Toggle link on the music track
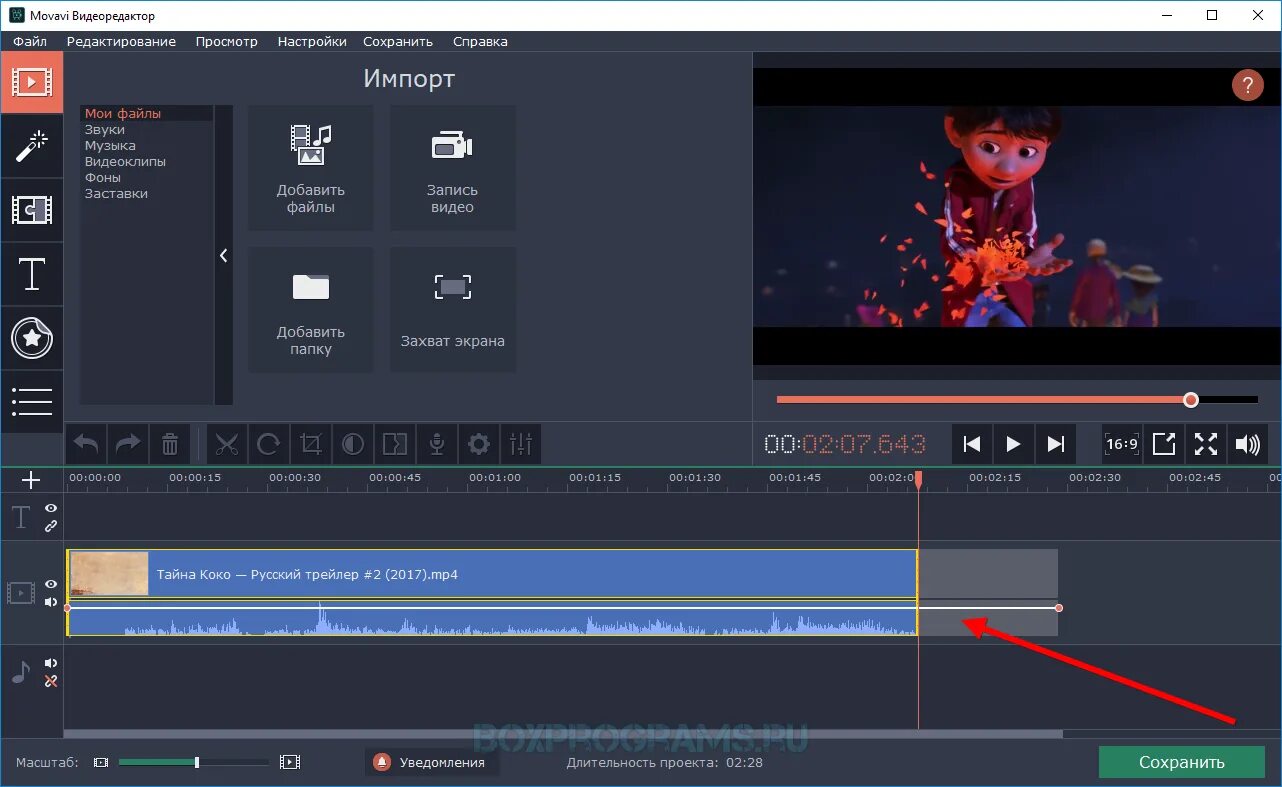The image size is (1282, 787). point(51,681)
